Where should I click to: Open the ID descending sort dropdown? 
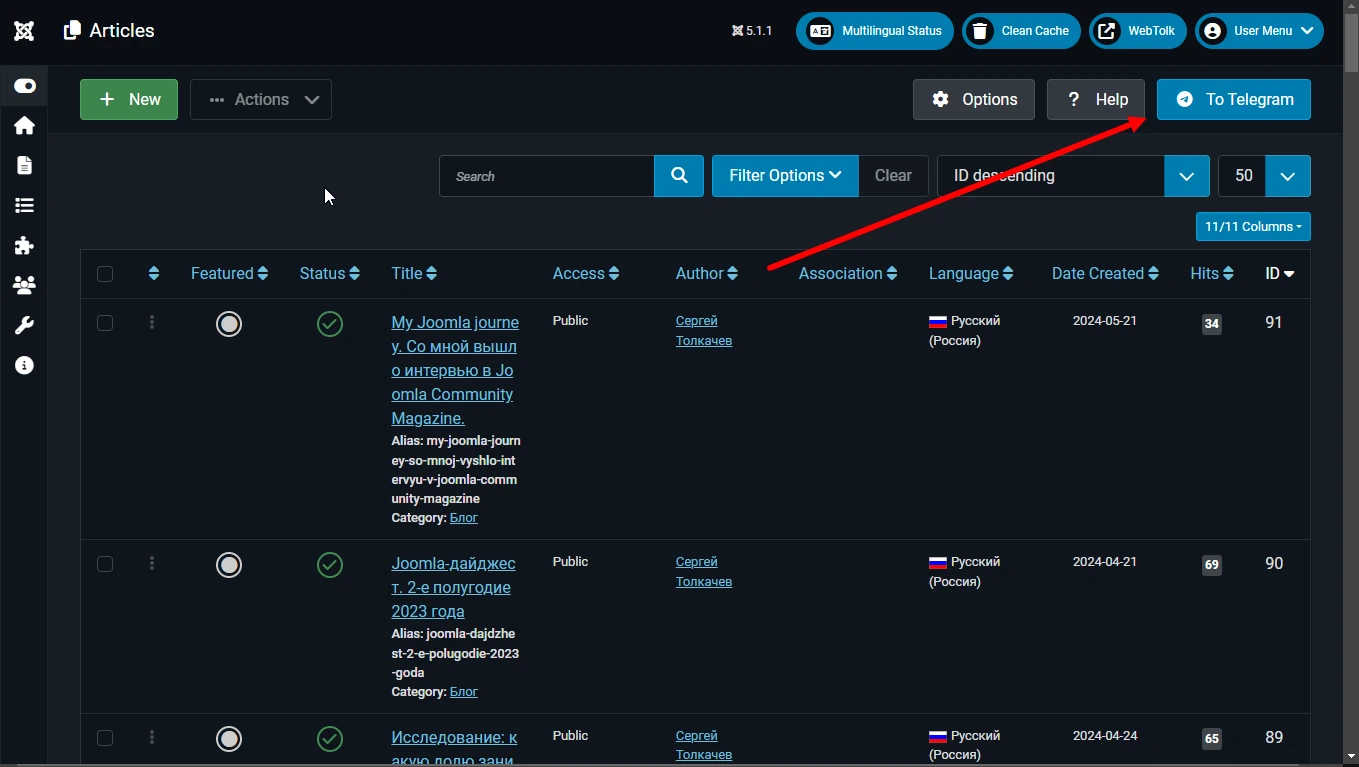(x=1073, y=176)
